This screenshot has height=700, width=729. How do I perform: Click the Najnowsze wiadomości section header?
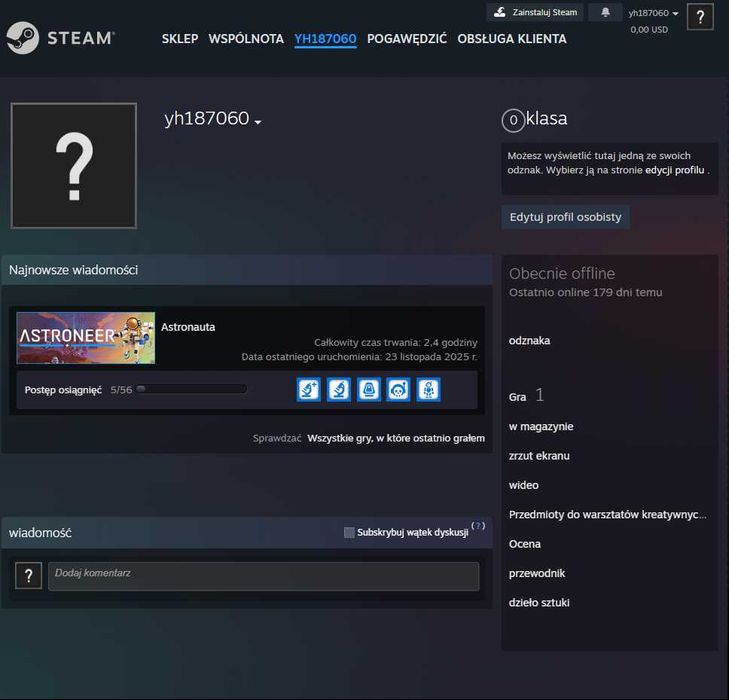[x=247, y=270]
